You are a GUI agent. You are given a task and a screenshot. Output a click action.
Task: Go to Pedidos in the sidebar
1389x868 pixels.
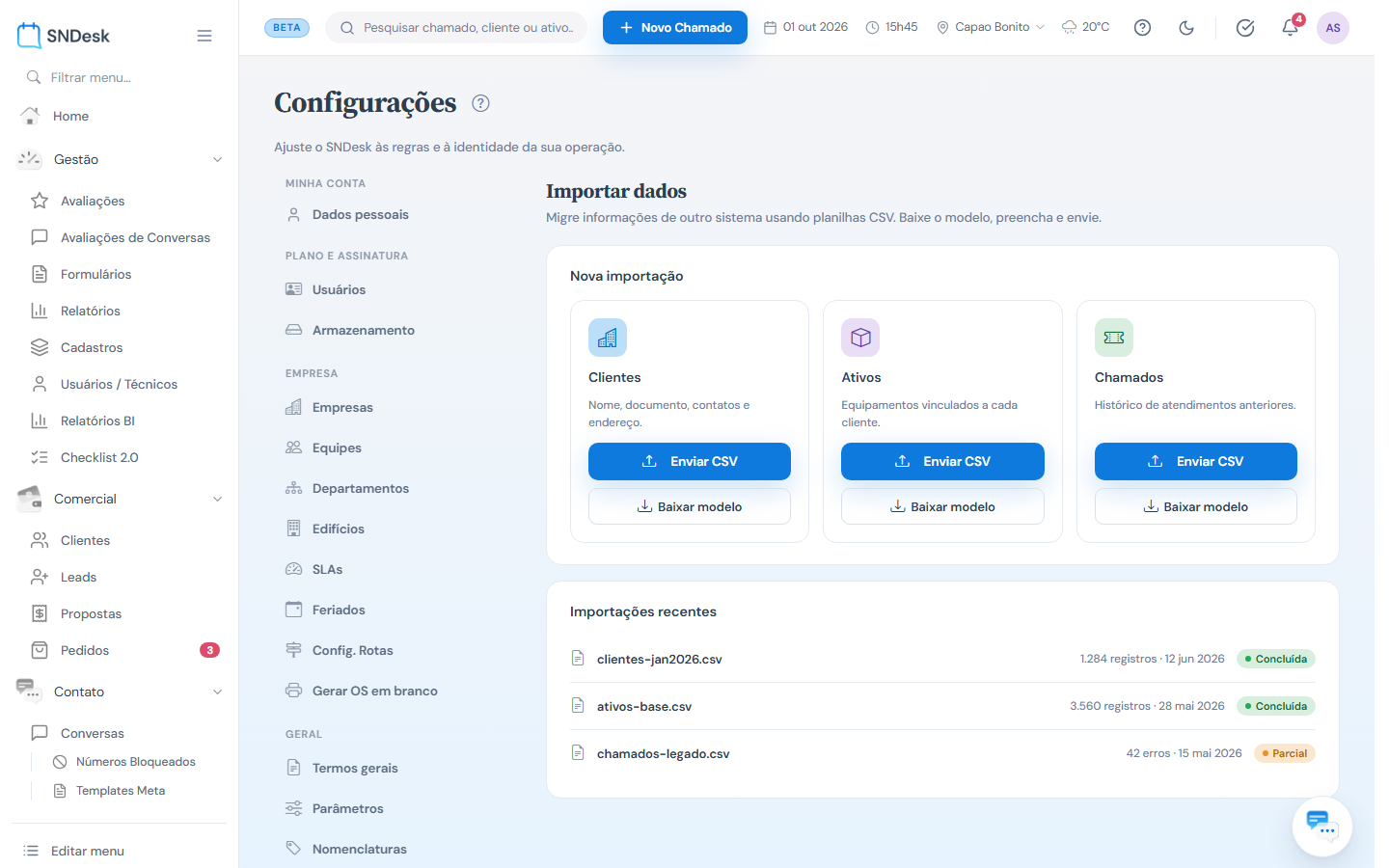tap(85, 650)
